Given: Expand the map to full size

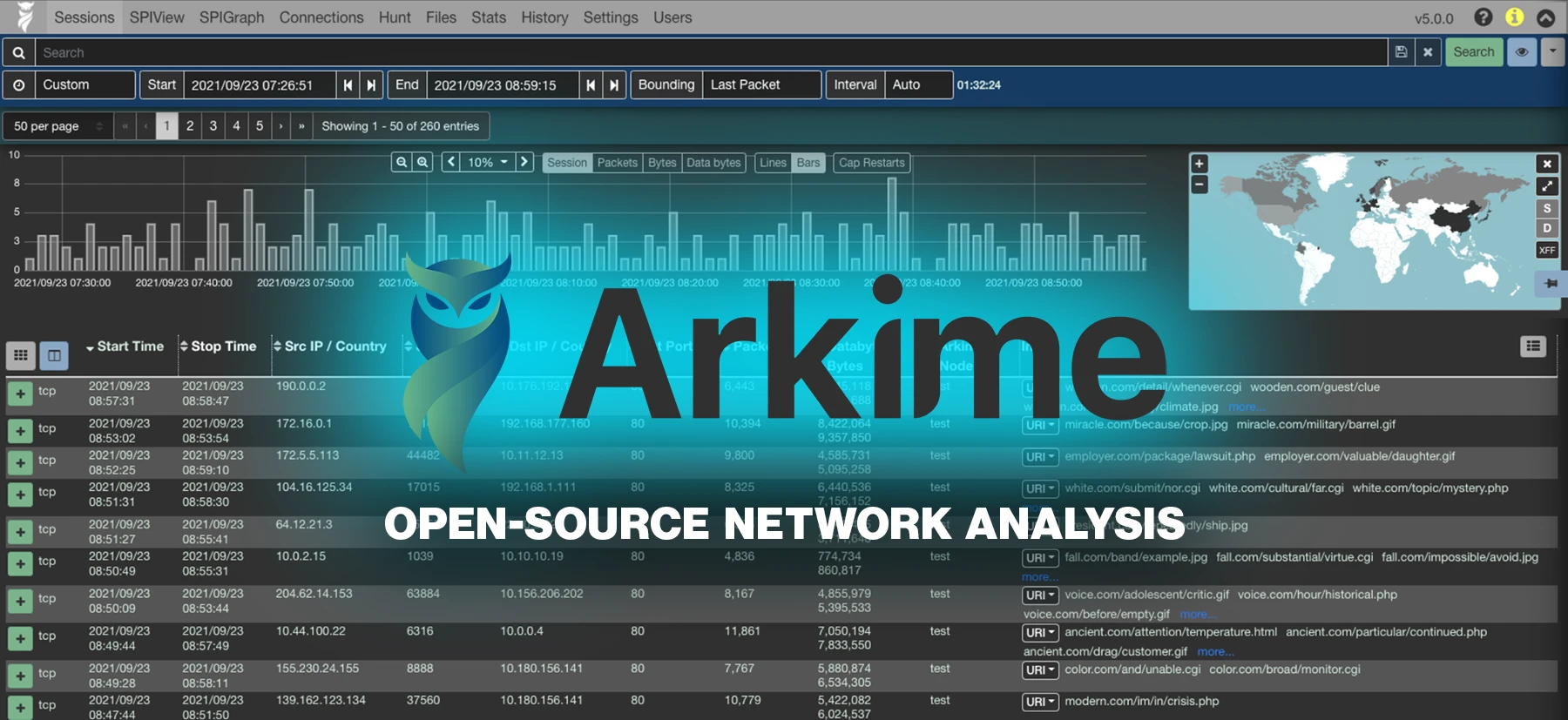Looking at the screenshot, I should pyautogui.click(x=1547, y=186).
